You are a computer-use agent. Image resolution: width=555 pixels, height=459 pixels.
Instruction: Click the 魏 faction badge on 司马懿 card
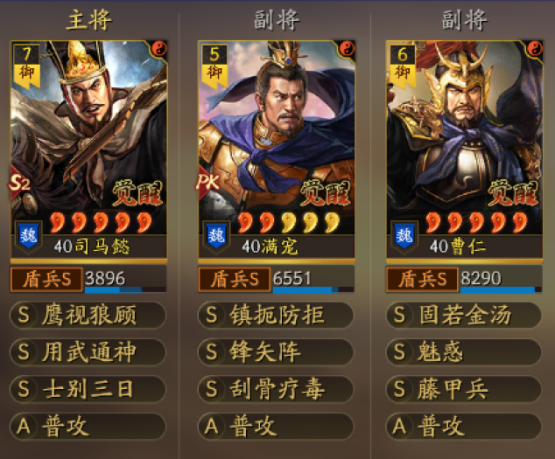(29, 236)
